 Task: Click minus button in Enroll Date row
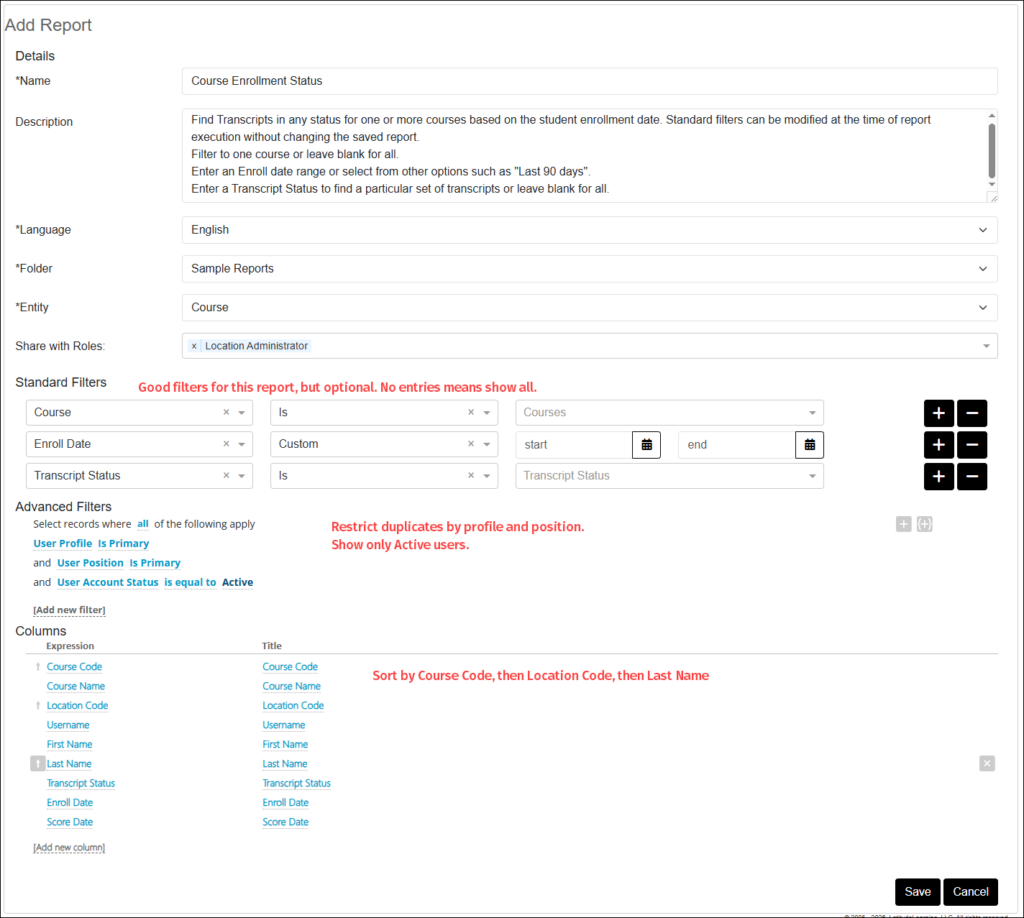[972, 445]
